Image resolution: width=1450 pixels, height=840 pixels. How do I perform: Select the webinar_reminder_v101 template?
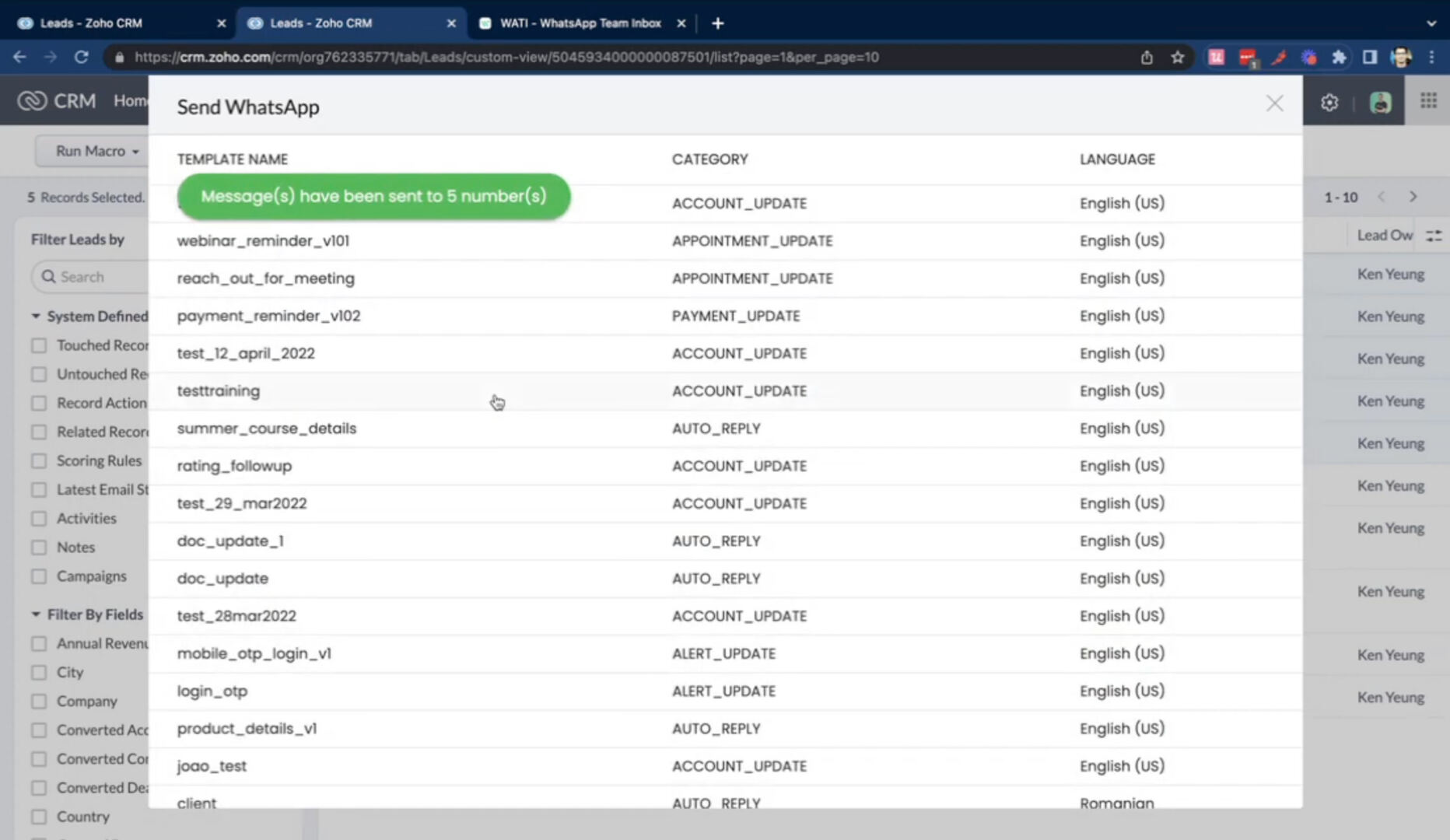725,241
